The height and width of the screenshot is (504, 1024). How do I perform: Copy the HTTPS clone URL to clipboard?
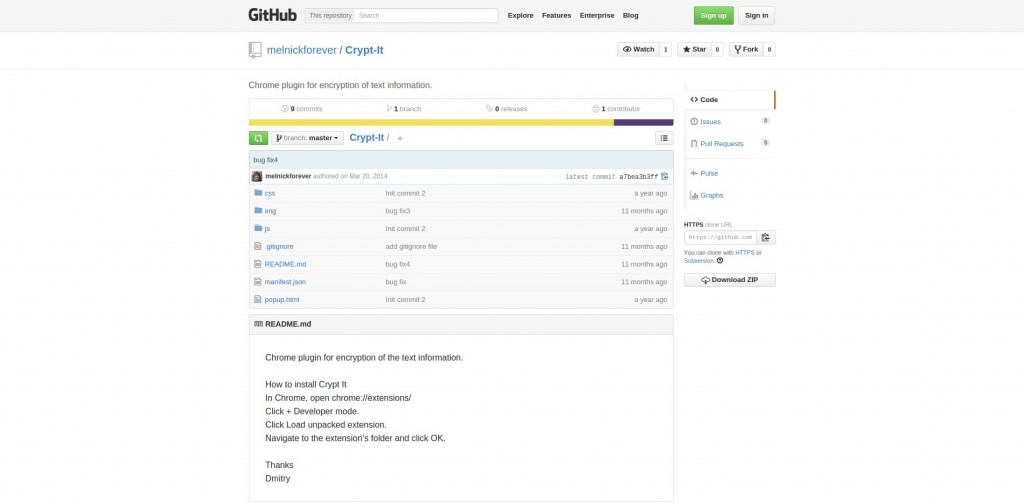tap(766, 237)
